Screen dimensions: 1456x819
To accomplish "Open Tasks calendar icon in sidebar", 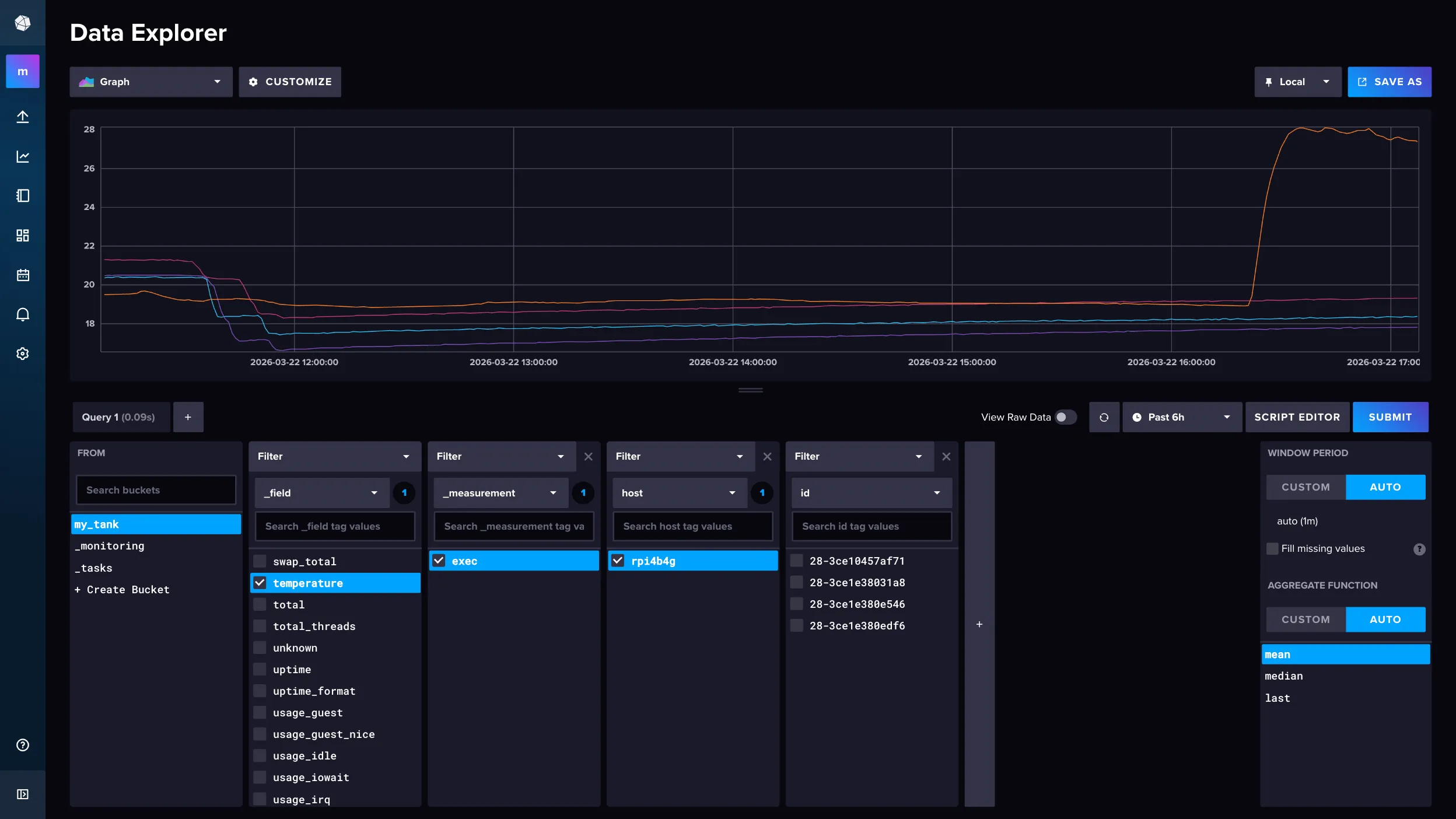I will (23, 275).
